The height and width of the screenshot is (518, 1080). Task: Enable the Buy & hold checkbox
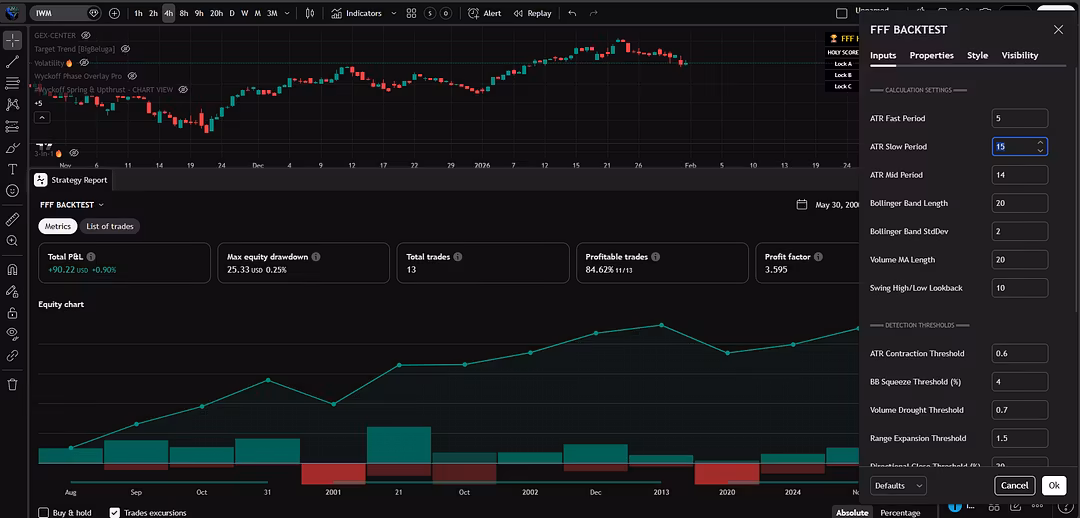(x=44, y=512)
